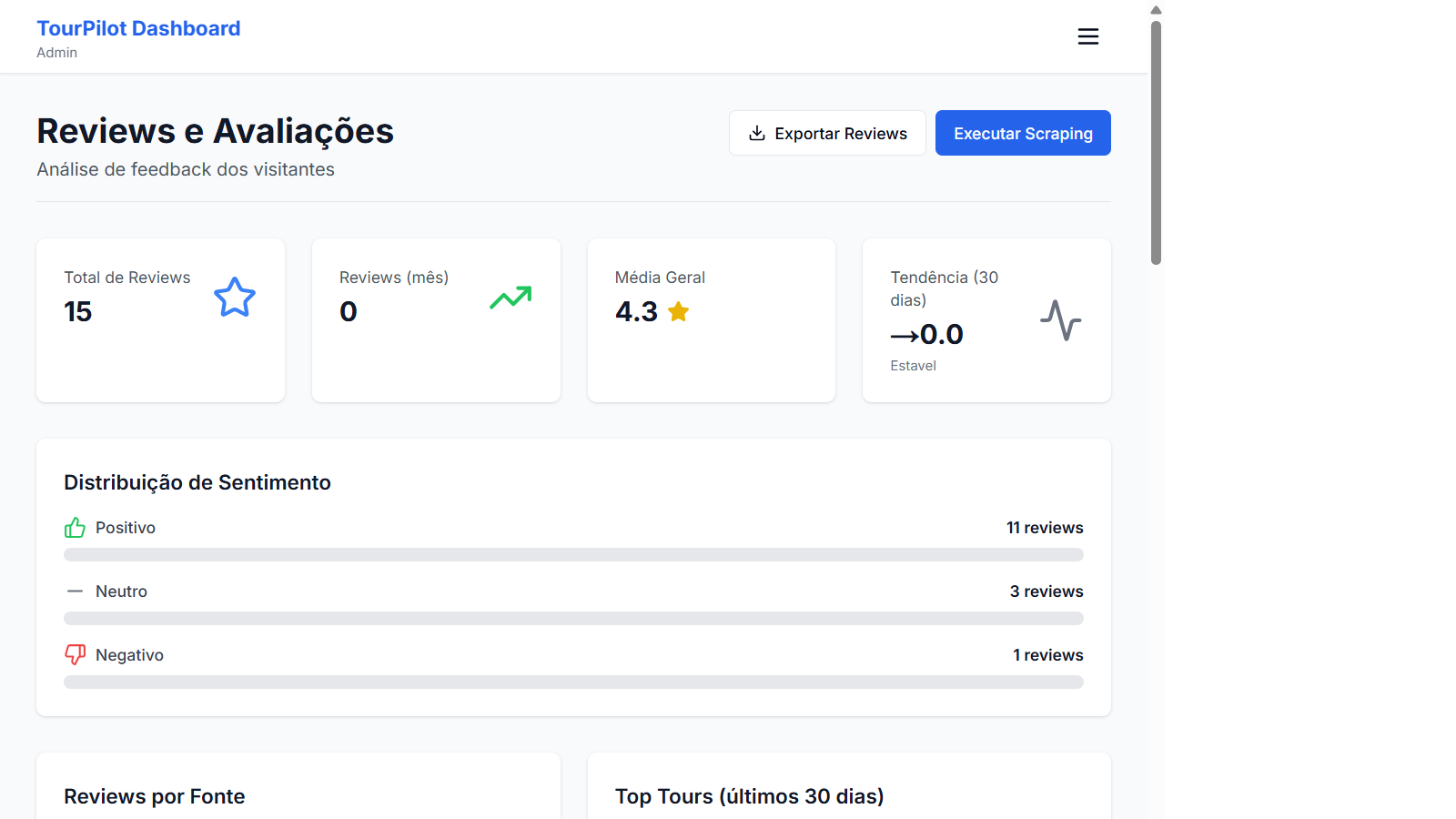Click the red thumbs-down Negativo icon
The width and height of the screenshot is (1456, 819).
(x=75, y=655)
